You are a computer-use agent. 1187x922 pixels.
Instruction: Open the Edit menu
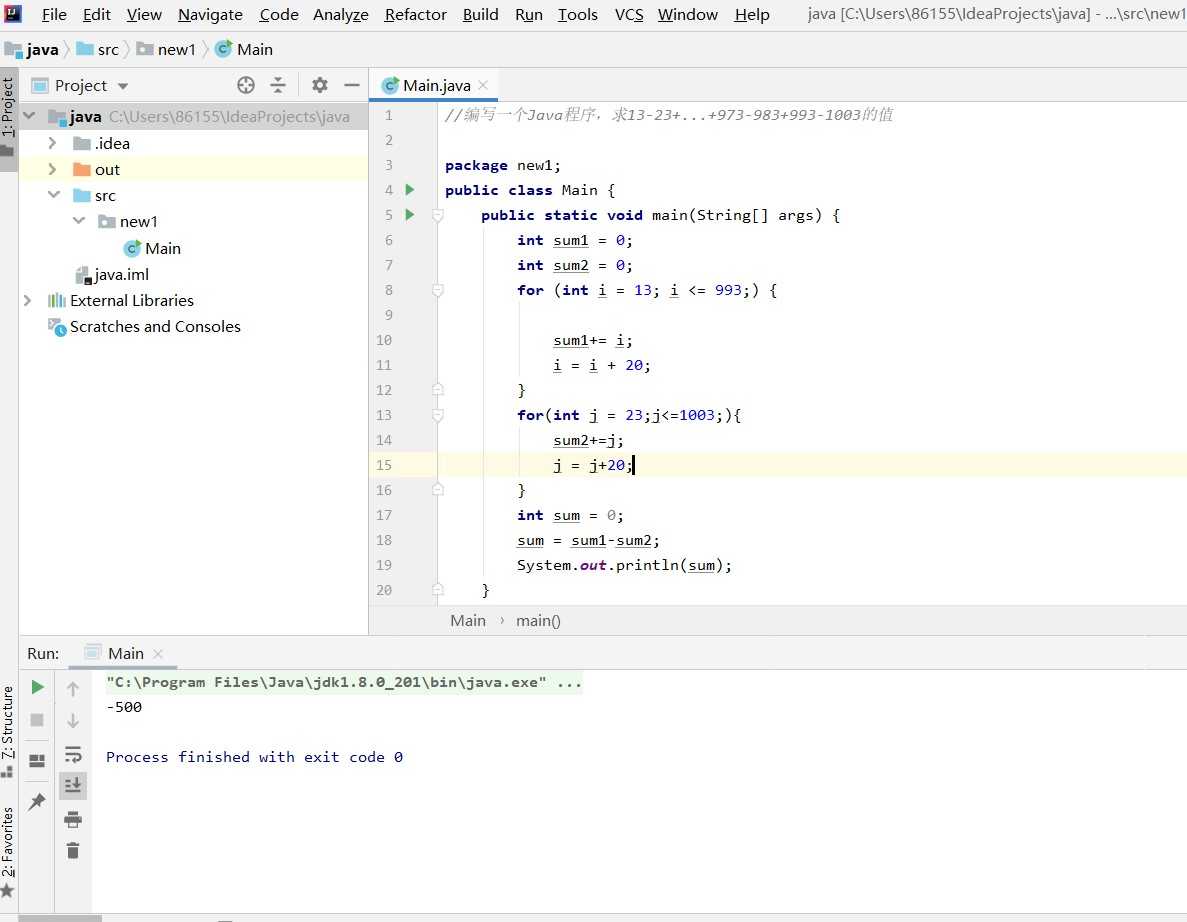[x=96, y=14]
